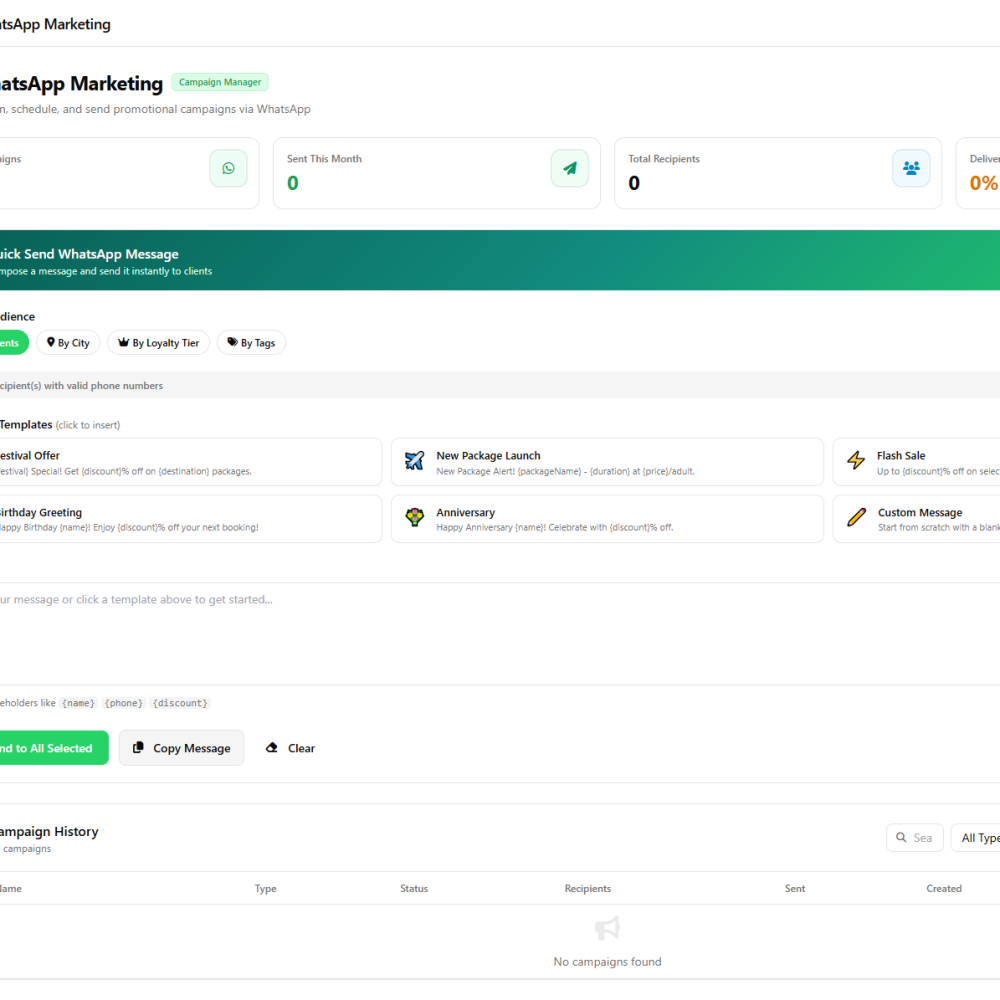The image size is (1000, 1000).
Task: Click the paper plane Sent This Month icon
Action: pos(570,168)
